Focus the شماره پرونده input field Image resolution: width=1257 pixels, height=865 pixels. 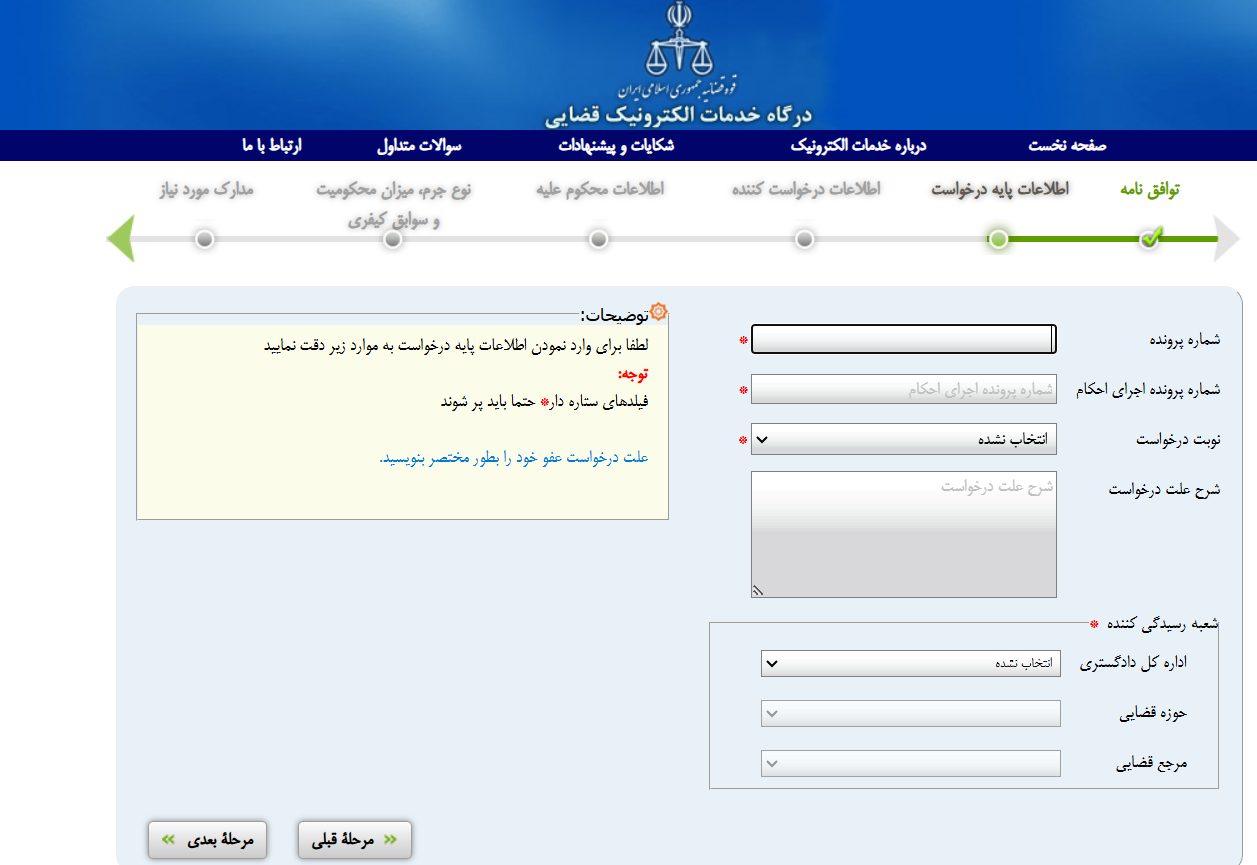pos(903,340)
